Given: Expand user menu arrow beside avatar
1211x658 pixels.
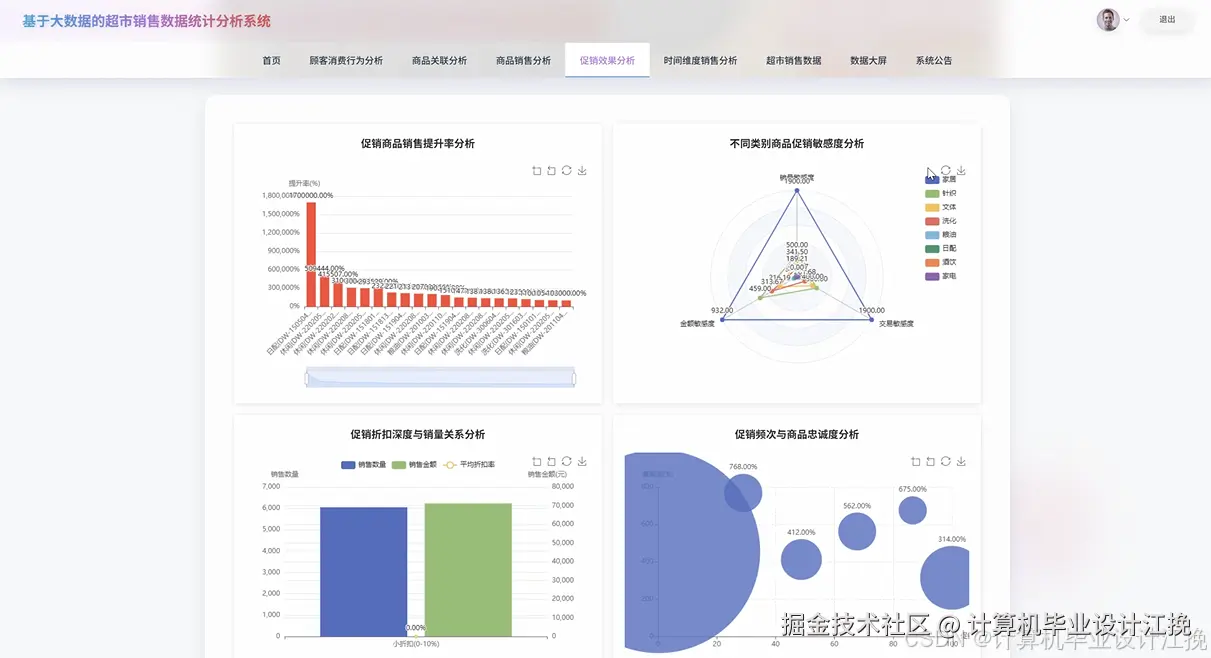Looking at the screenshot, I should 1127,20.
